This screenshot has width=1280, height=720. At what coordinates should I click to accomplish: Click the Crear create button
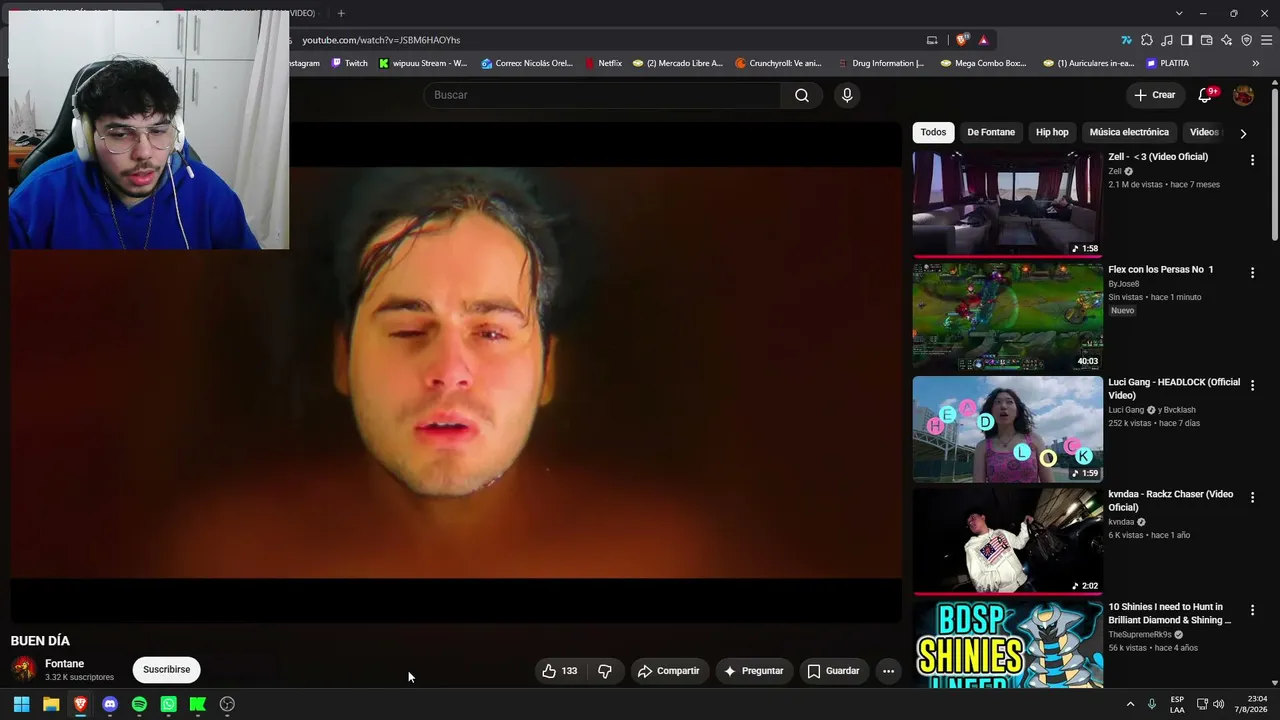[x=1155, y=95]
